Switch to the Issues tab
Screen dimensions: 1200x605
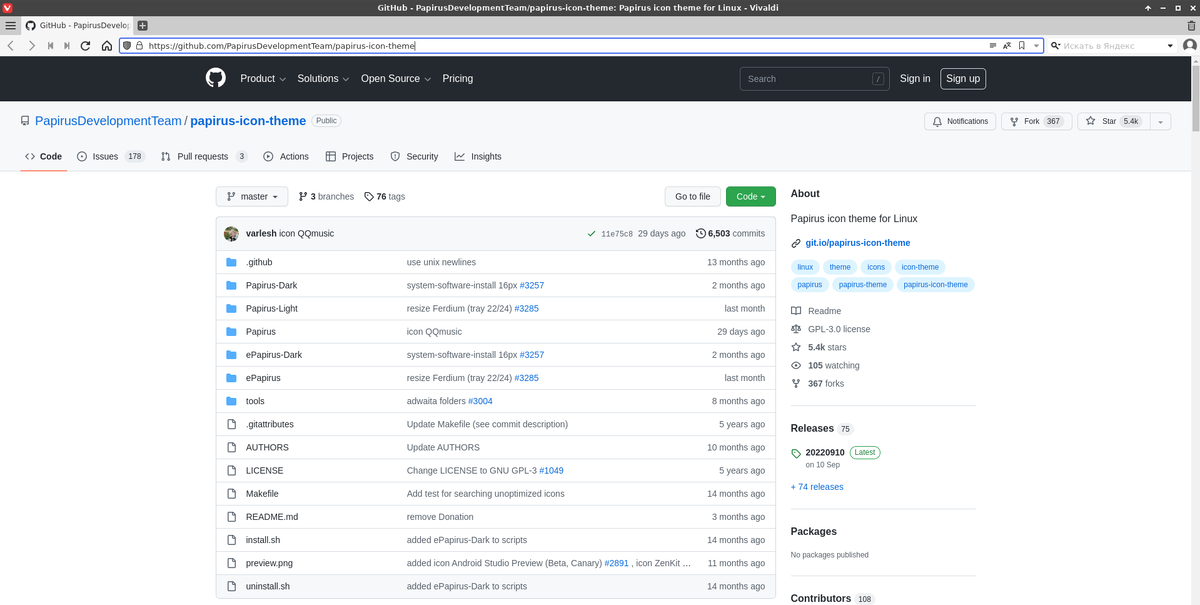[111, 156]
